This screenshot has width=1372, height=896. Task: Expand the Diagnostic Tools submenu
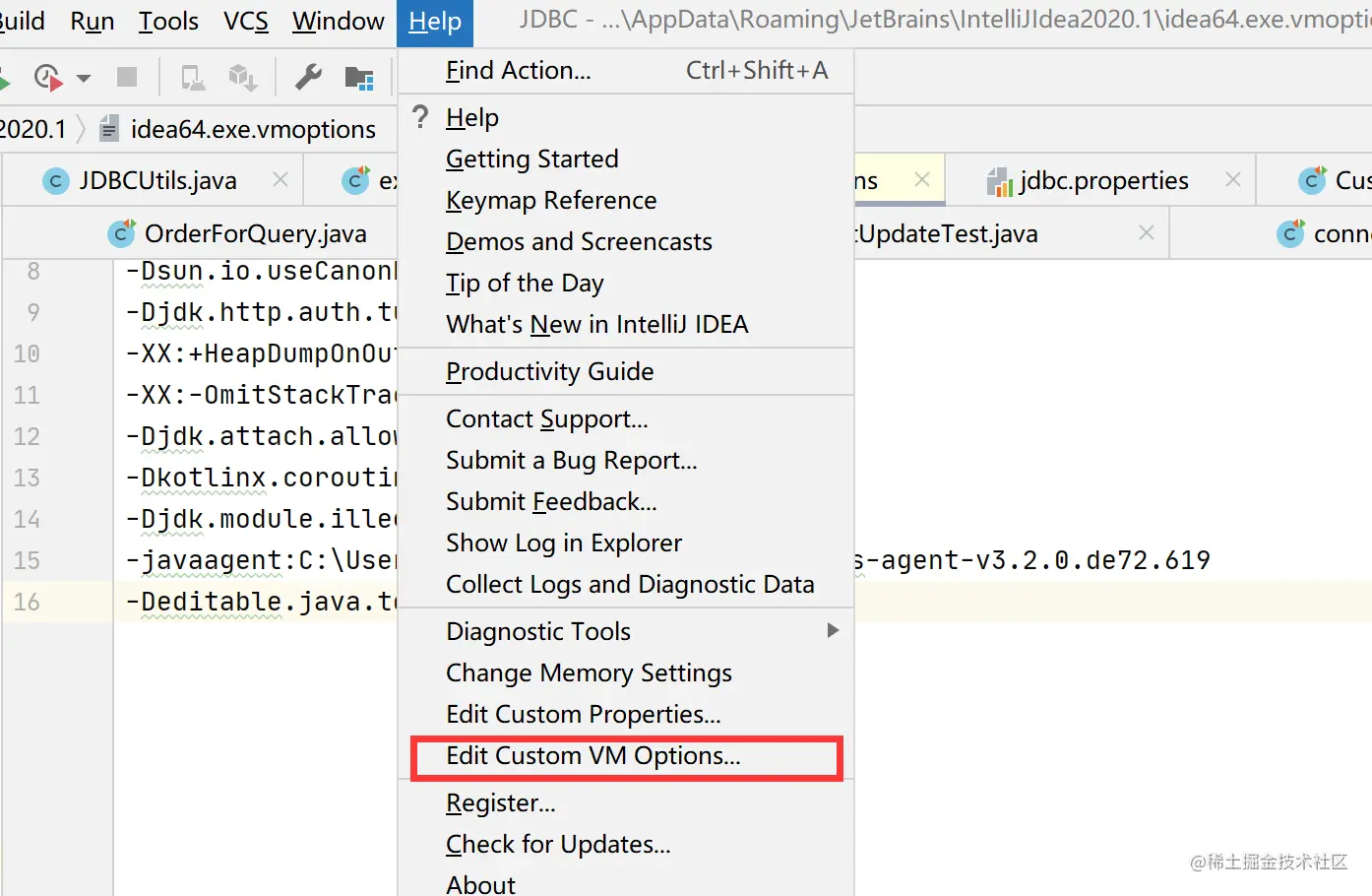tap(833, 630)
